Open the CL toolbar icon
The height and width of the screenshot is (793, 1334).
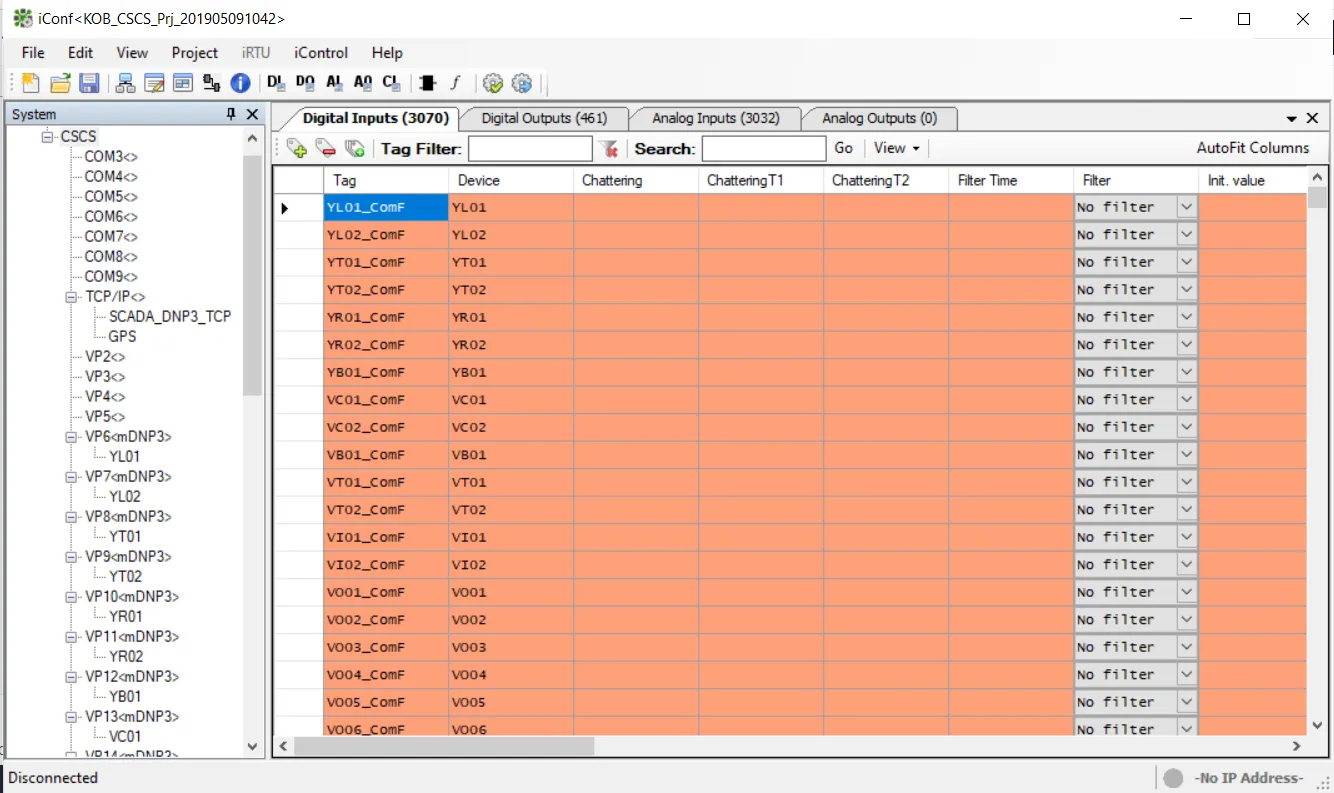point(392,83)
